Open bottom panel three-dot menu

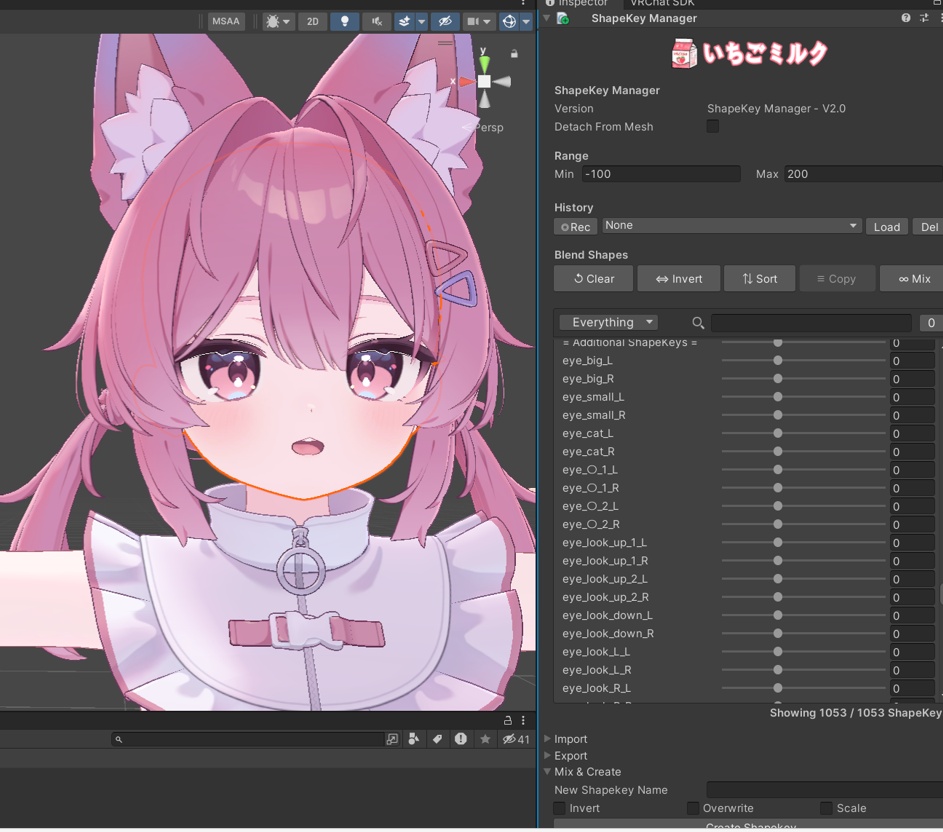click(x=523, y=720)
